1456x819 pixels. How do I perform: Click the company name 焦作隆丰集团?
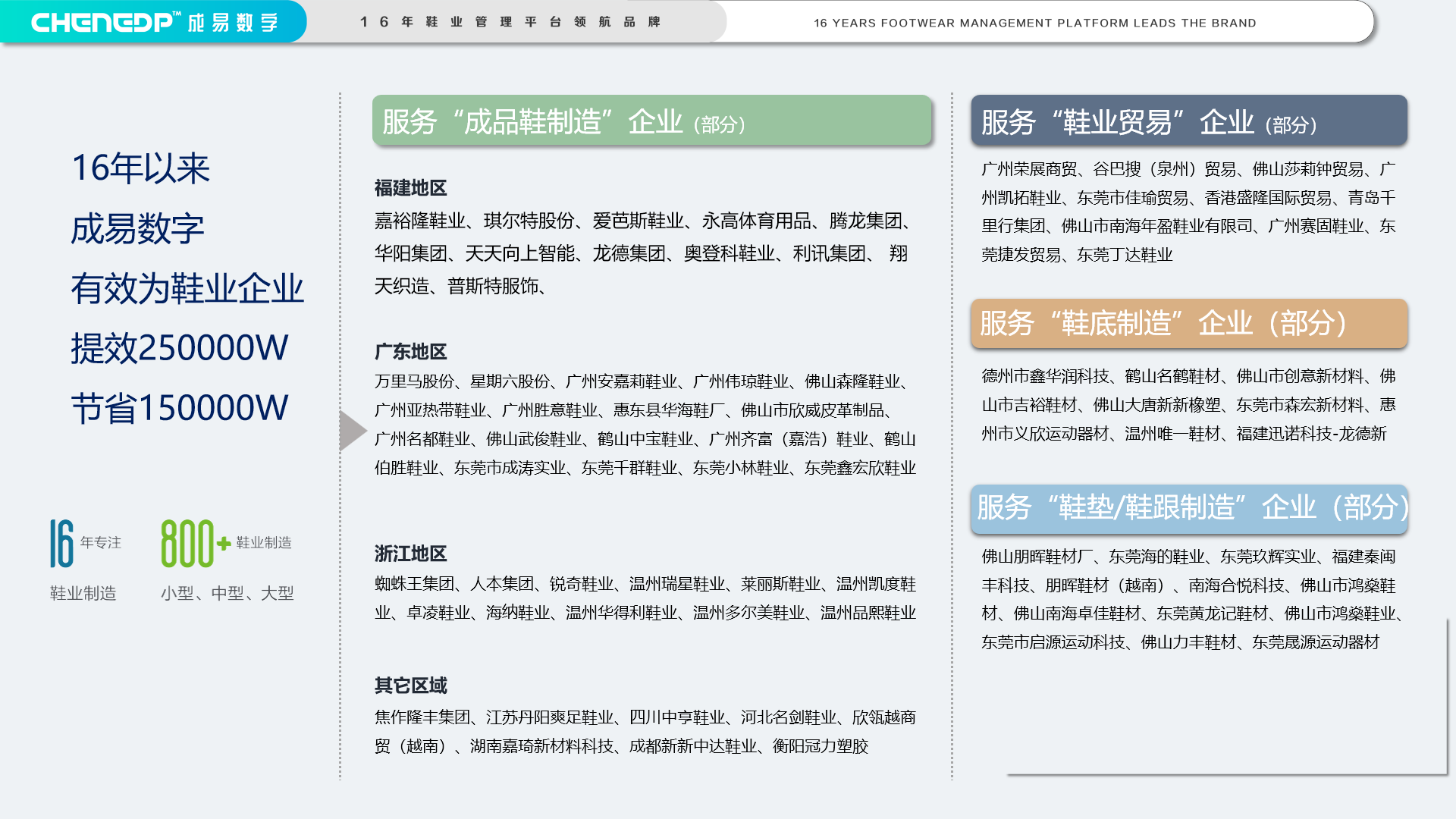pyautogui.click(x=422, y=717)
